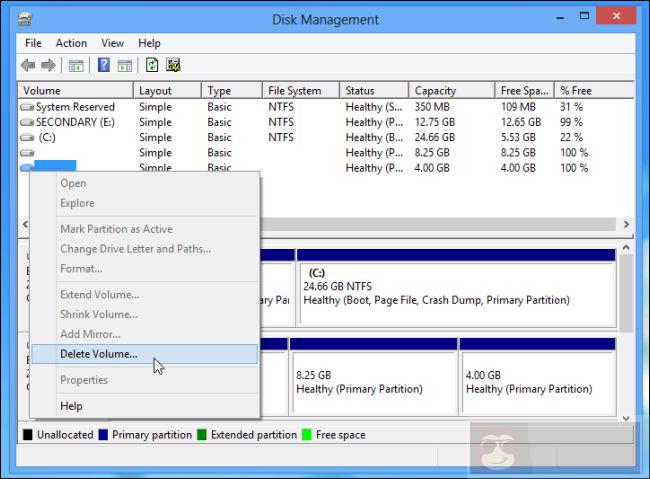Open the Action menu

[71, 43]
